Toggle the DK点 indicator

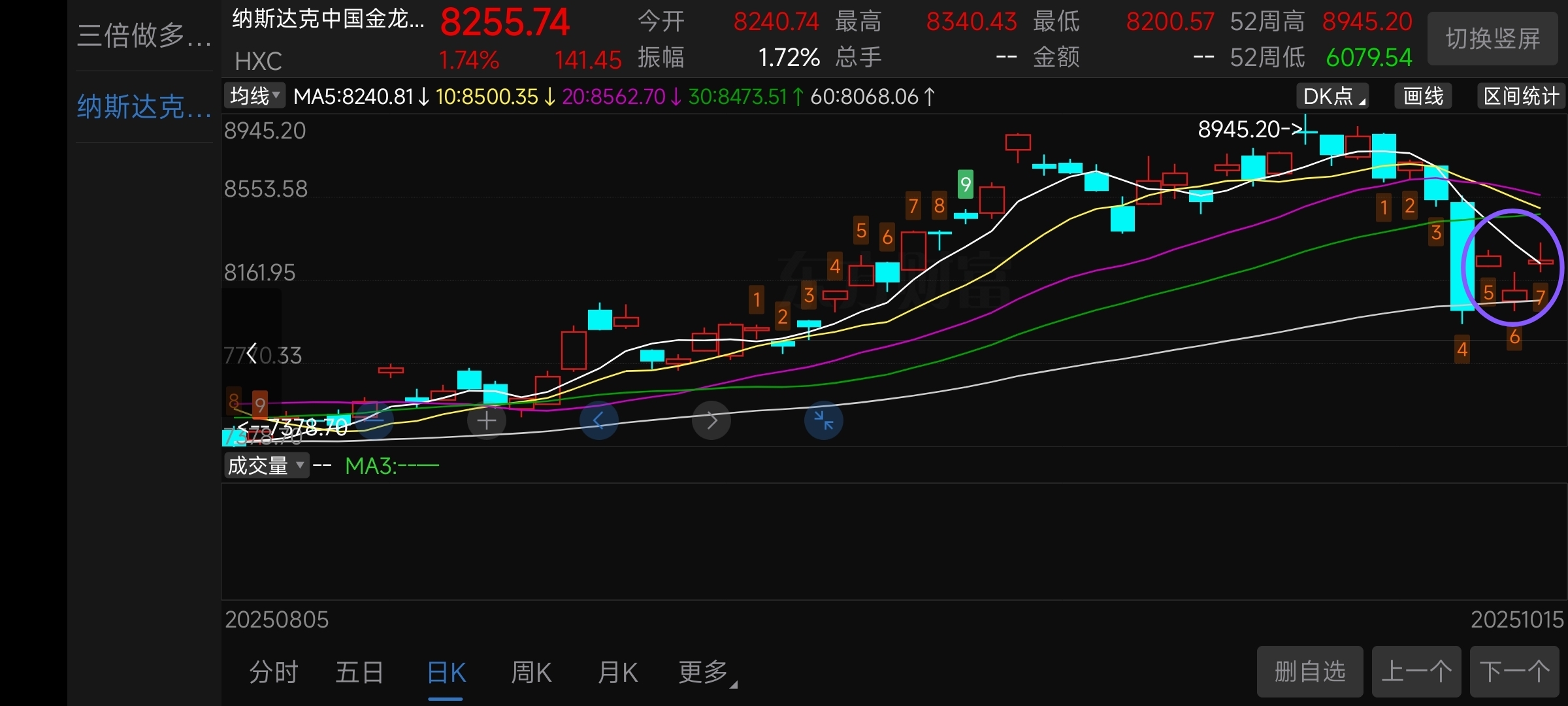[x=1332, y=97]
